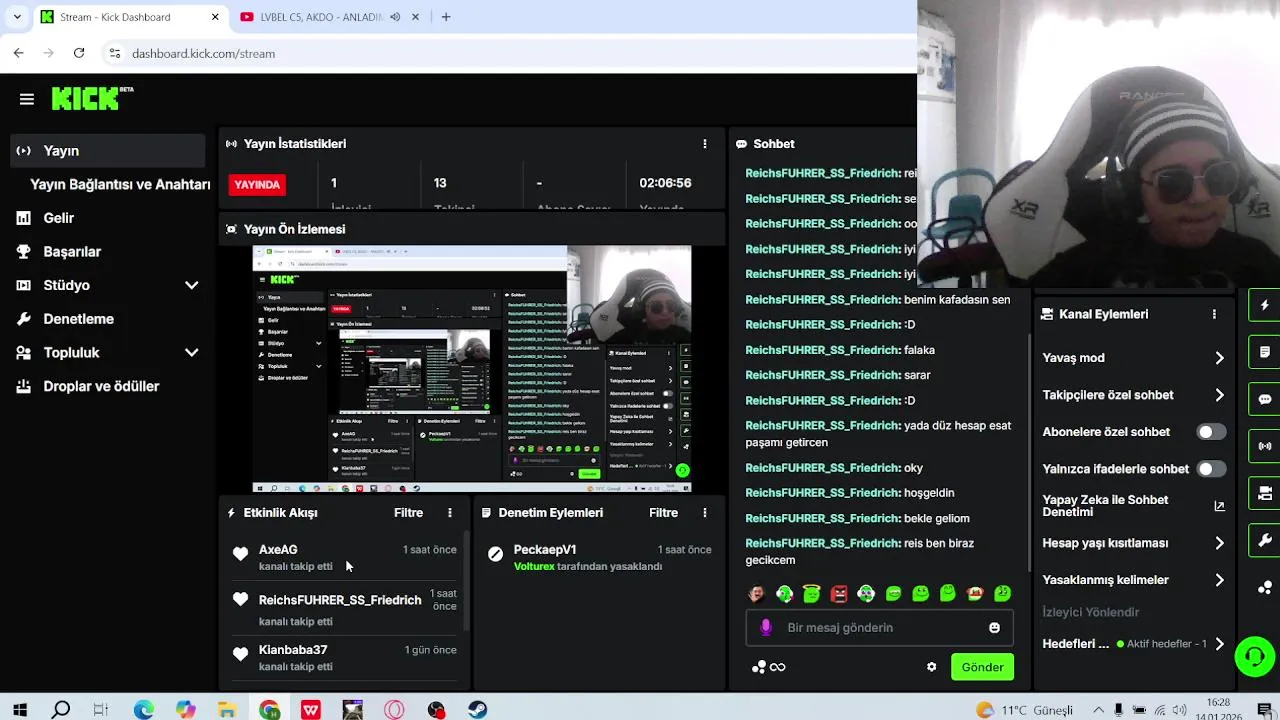
Task: Click Filtre in Etkinlik Akışı
Action: coord(408,513)
